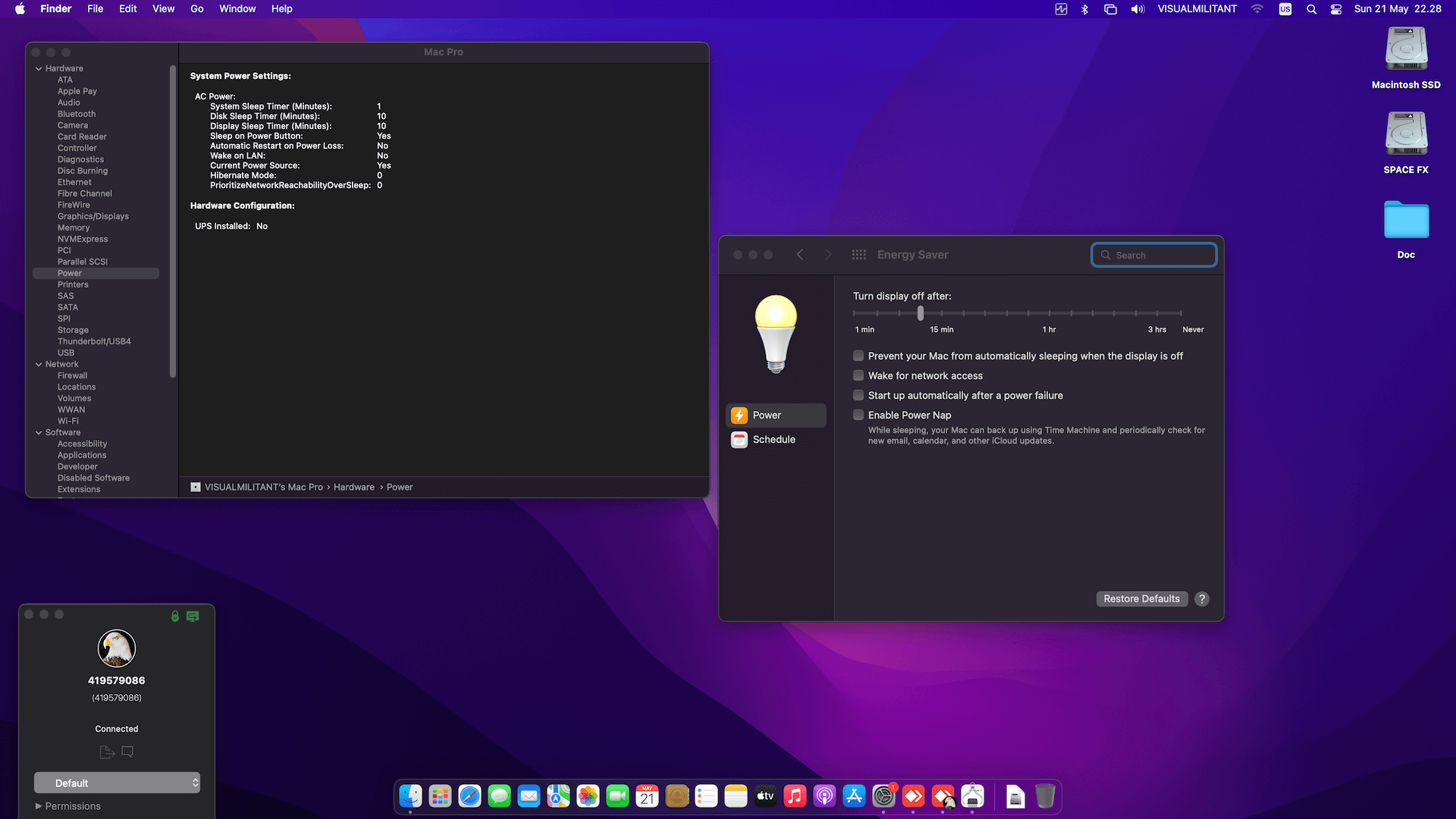Image resolution: width=1456 pixels, height=819 pixels.
Task: Open the Schedule pane in Energy Saver
Action: pyautogui.click(x=776, y=440)
